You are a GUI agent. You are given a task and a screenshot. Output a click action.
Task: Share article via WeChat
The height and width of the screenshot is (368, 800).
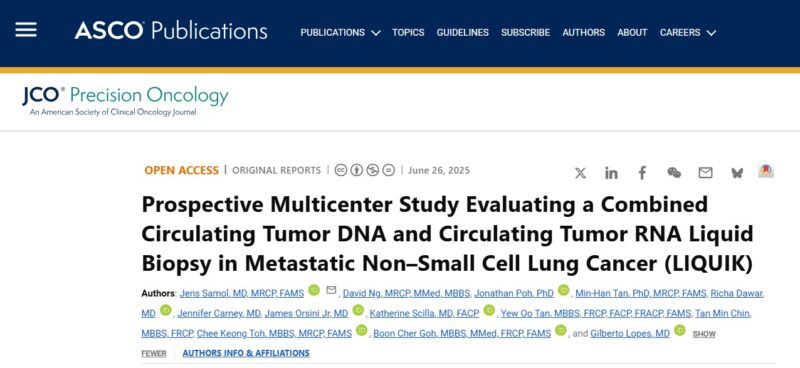pos(674,173)
